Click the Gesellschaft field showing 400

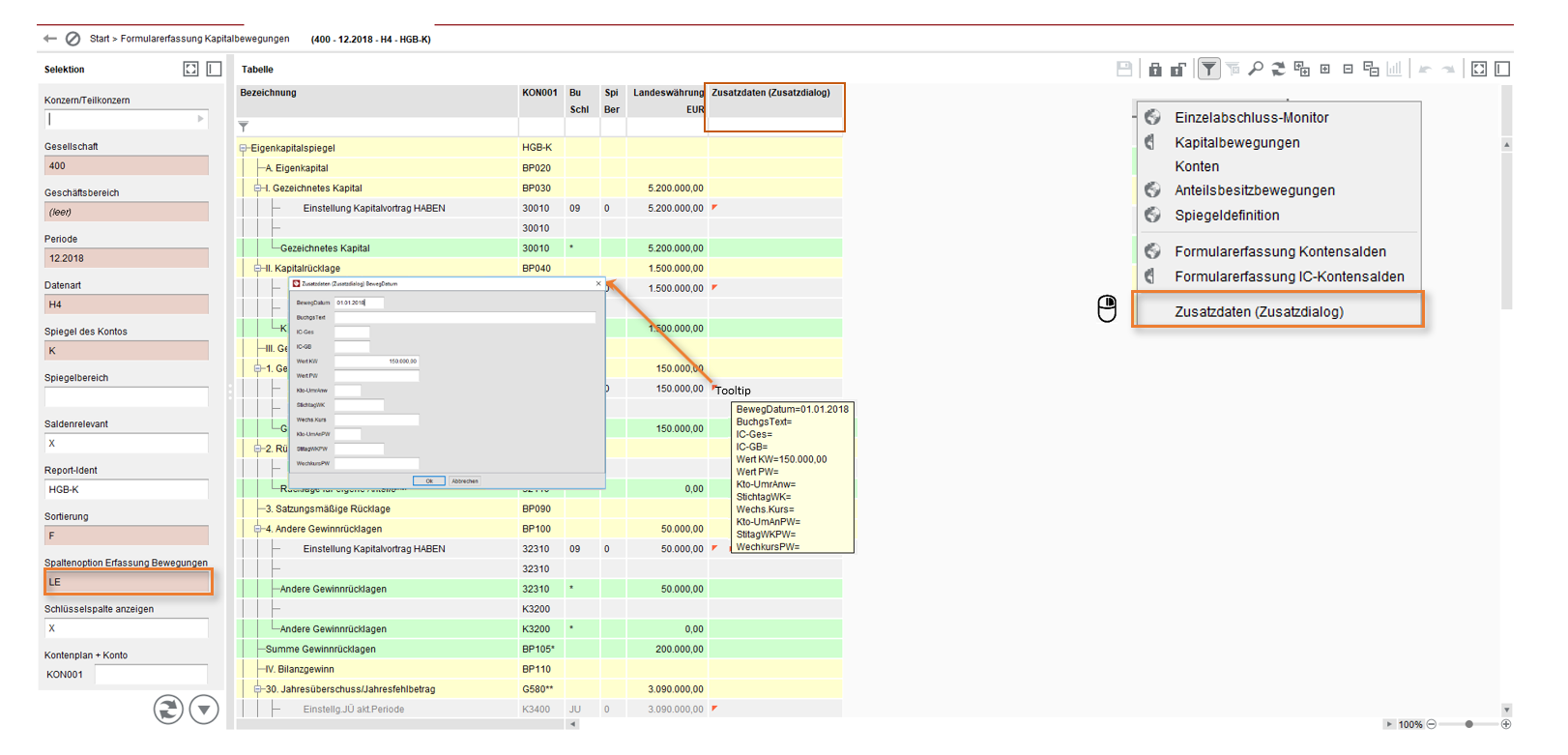[x=126, y=165]
